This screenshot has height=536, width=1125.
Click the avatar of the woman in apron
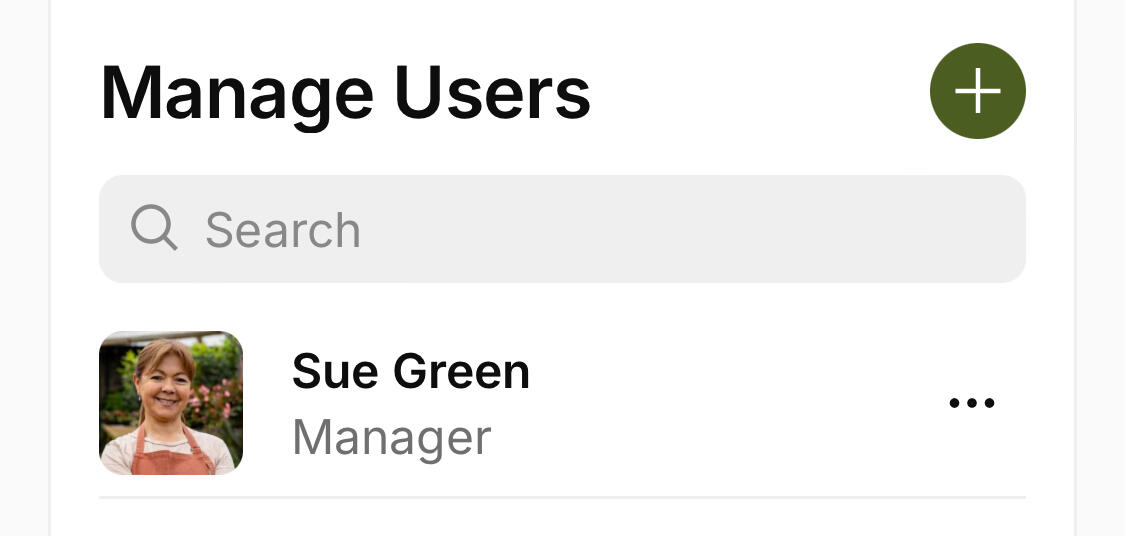171,402
